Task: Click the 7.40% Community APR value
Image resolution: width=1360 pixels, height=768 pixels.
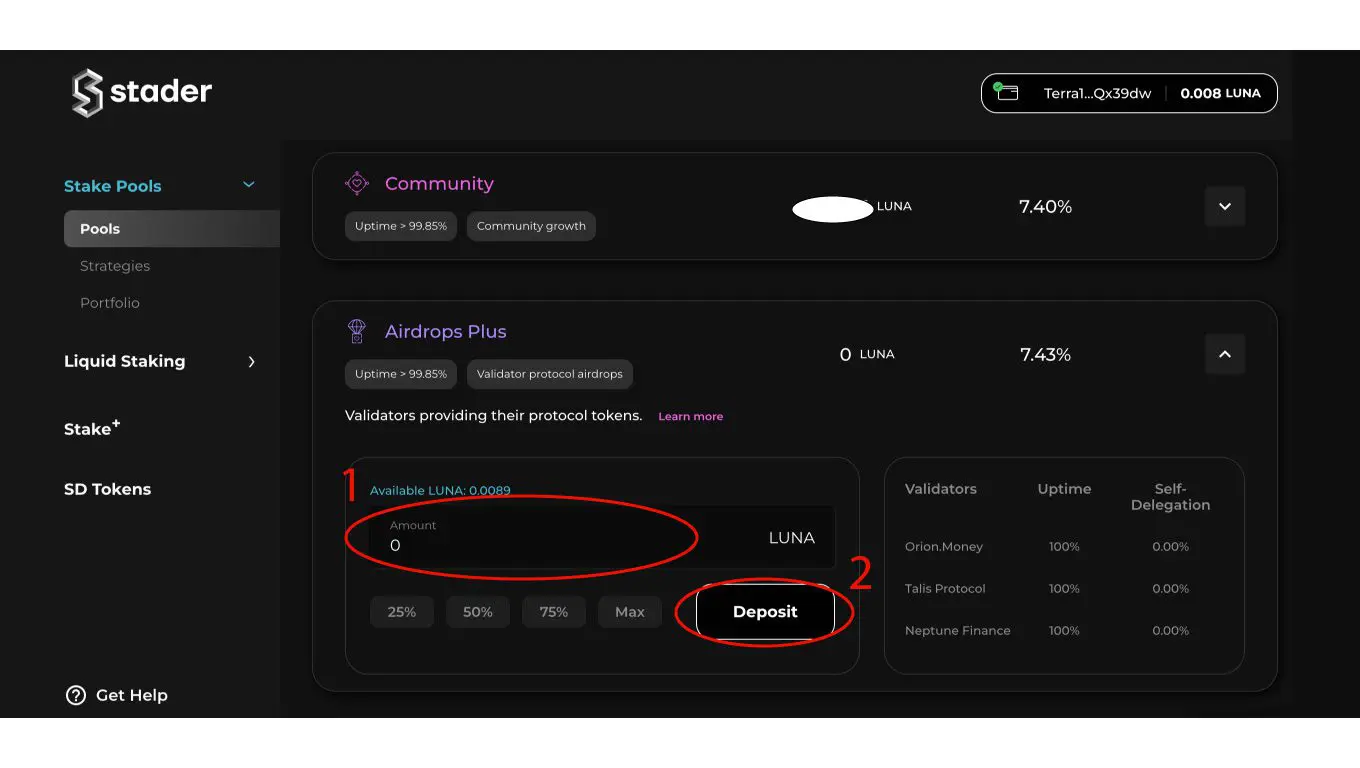Action: point(1046,207)
